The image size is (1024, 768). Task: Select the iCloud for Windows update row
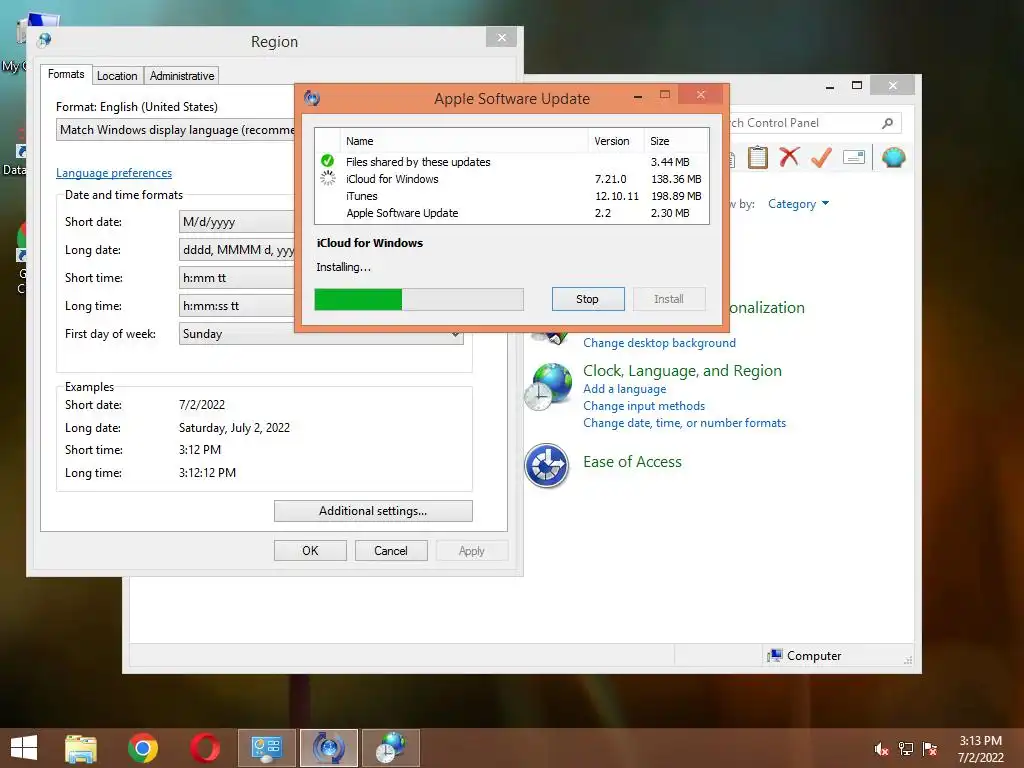click(x=511, y=179)
